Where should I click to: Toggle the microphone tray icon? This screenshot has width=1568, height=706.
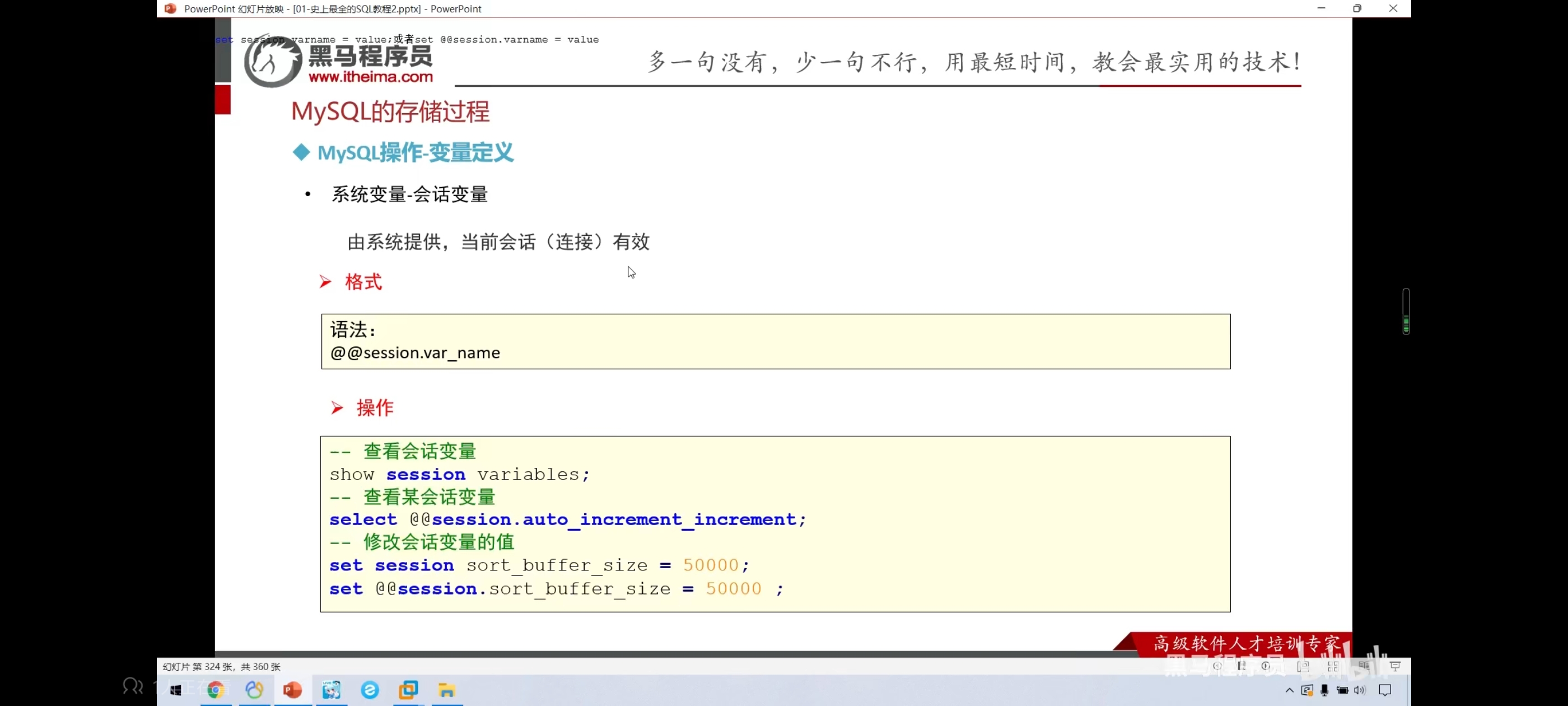(x=1324, y=690)
